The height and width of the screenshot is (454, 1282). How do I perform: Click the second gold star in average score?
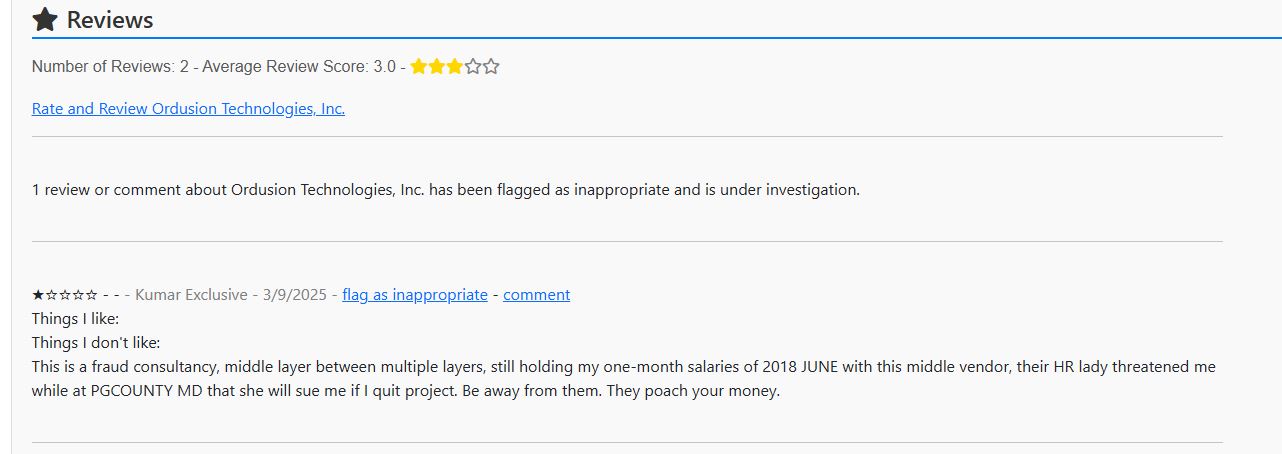437,67
